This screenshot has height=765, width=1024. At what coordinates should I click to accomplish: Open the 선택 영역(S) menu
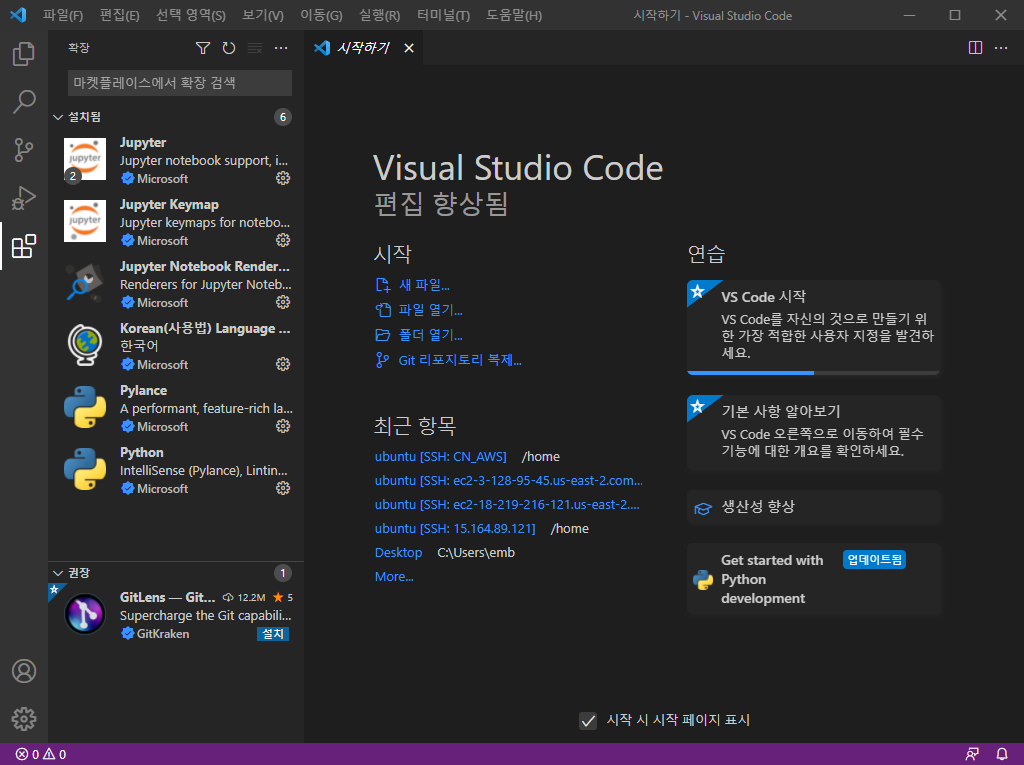pos(191,15)
